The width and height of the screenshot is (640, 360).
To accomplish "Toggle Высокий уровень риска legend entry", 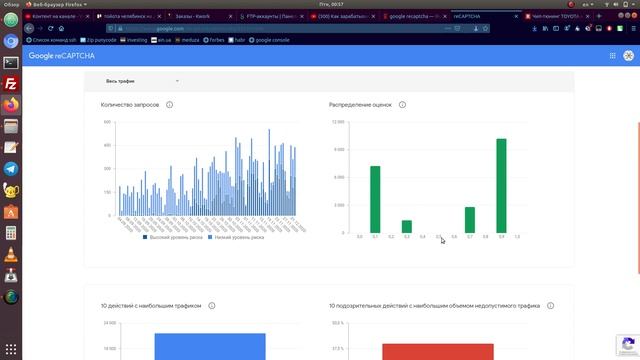I will pyautogui.click(x=173, y=237).
